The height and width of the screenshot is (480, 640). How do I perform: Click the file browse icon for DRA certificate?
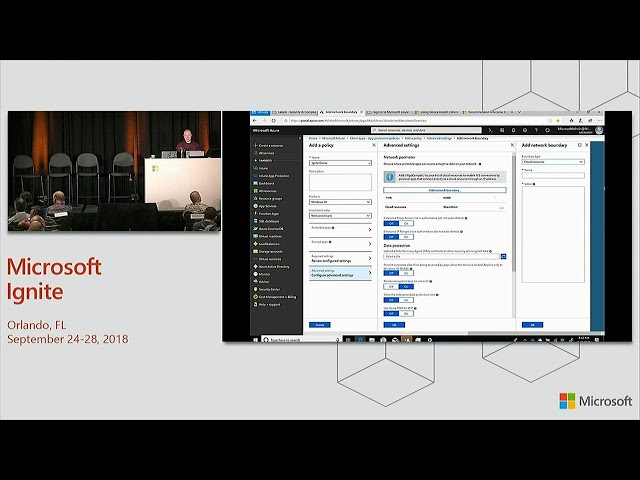click(503, 256)
